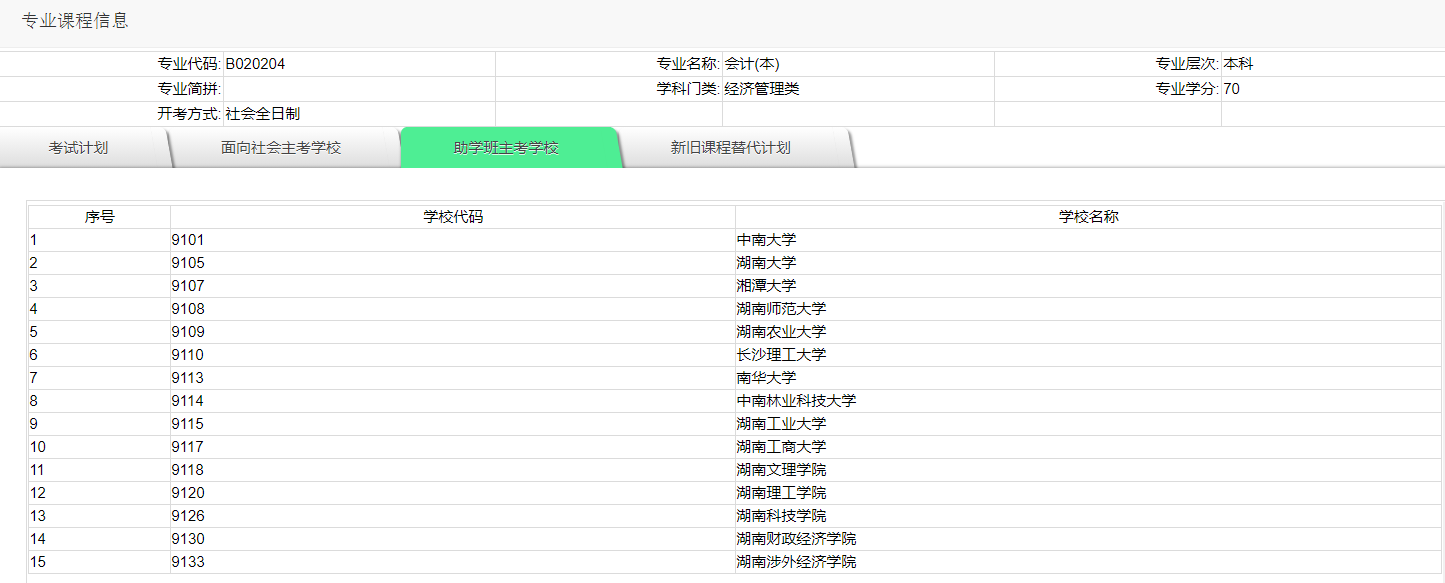This screenshot has height=583, width=1445.
Task: Click the 湖南农业大学 entry
Action: click(777, 331)
